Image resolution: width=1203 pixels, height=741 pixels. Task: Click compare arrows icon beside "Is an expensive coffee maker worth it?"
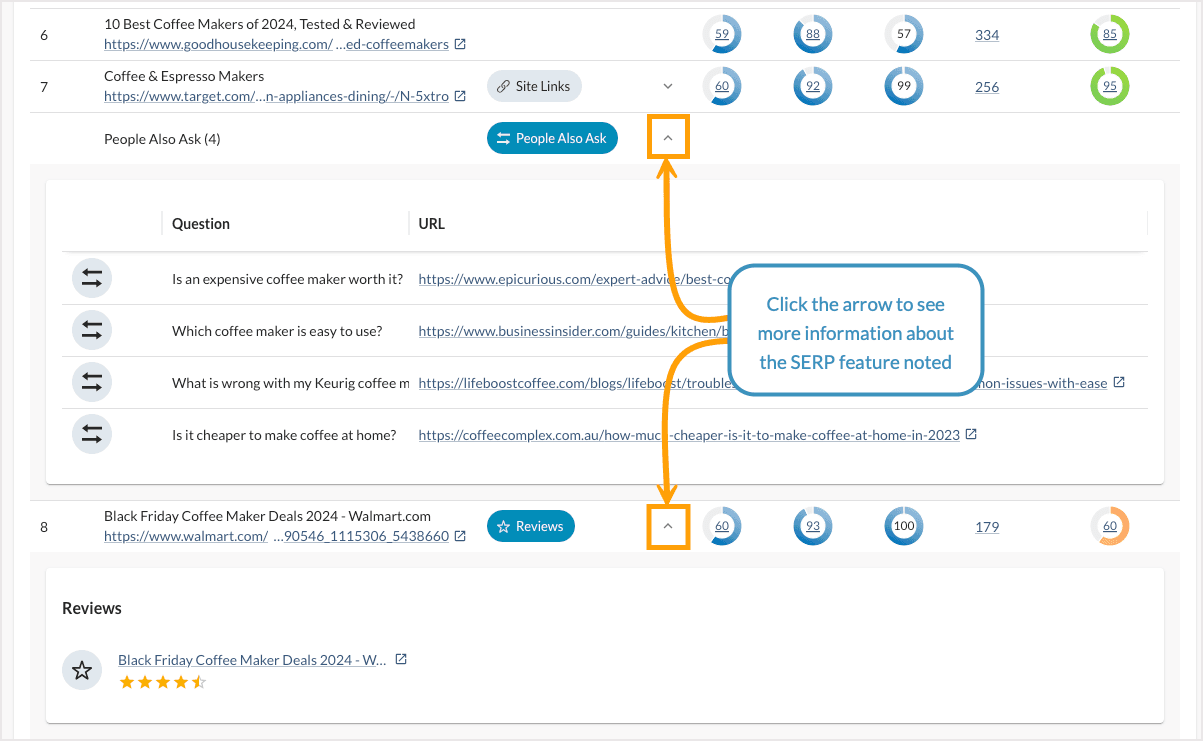pyautogui.click(x=91, y=278)
